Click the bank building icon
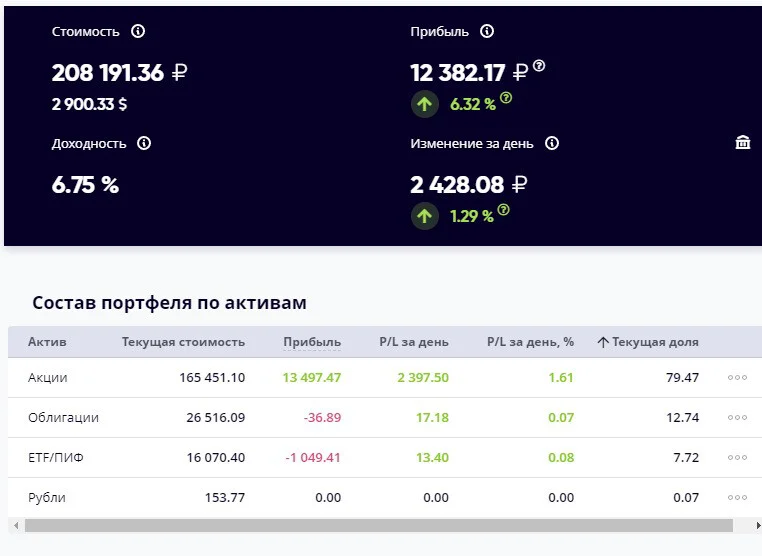 tap(743, 142)
